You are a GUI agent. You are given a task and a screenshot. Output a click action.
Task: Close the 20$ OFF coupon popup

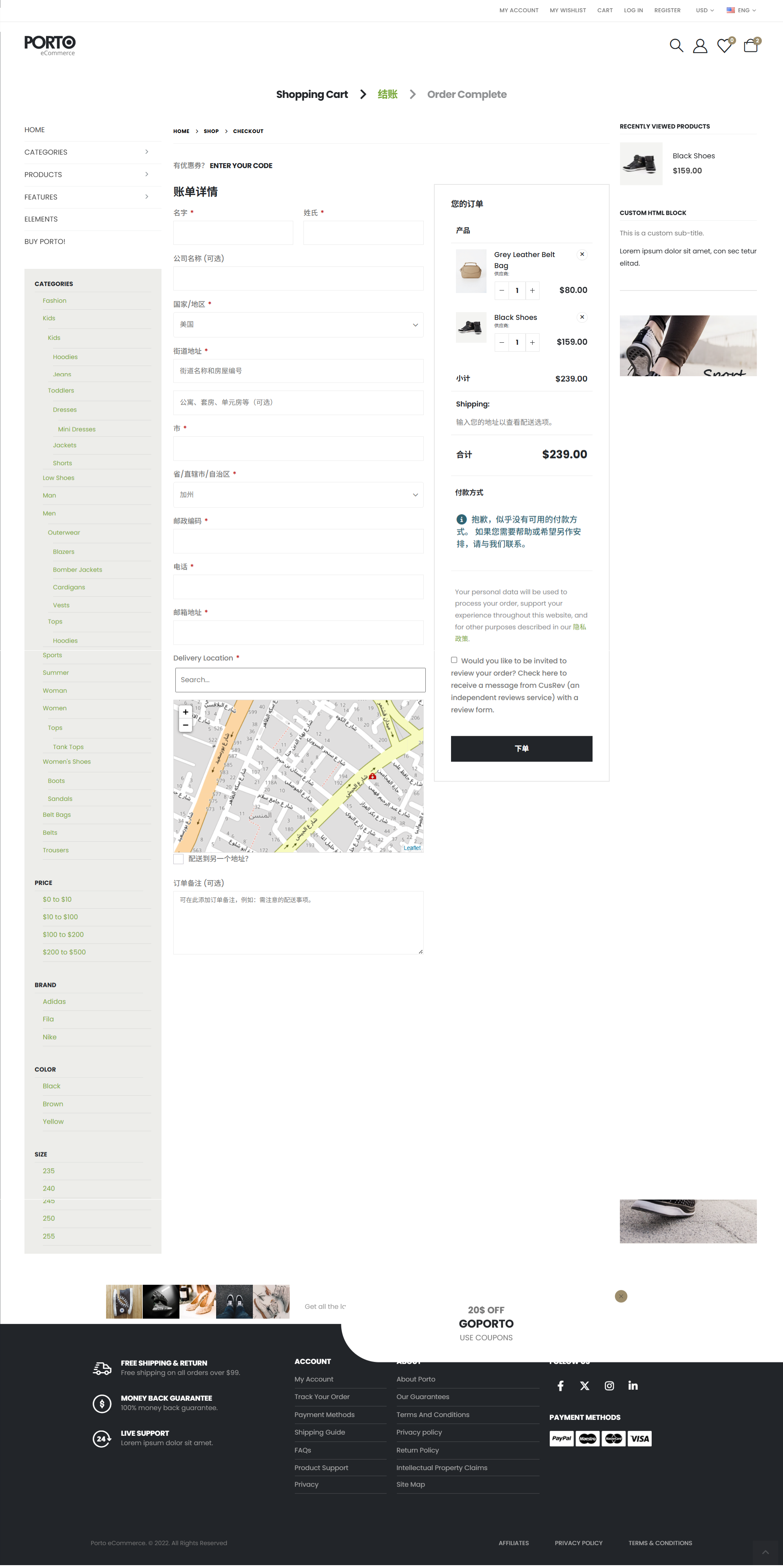click(621, 1296)
